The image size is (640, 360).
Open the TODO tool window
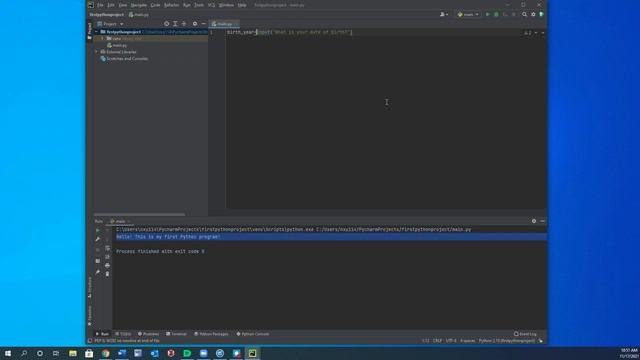(x=123, y=334)
